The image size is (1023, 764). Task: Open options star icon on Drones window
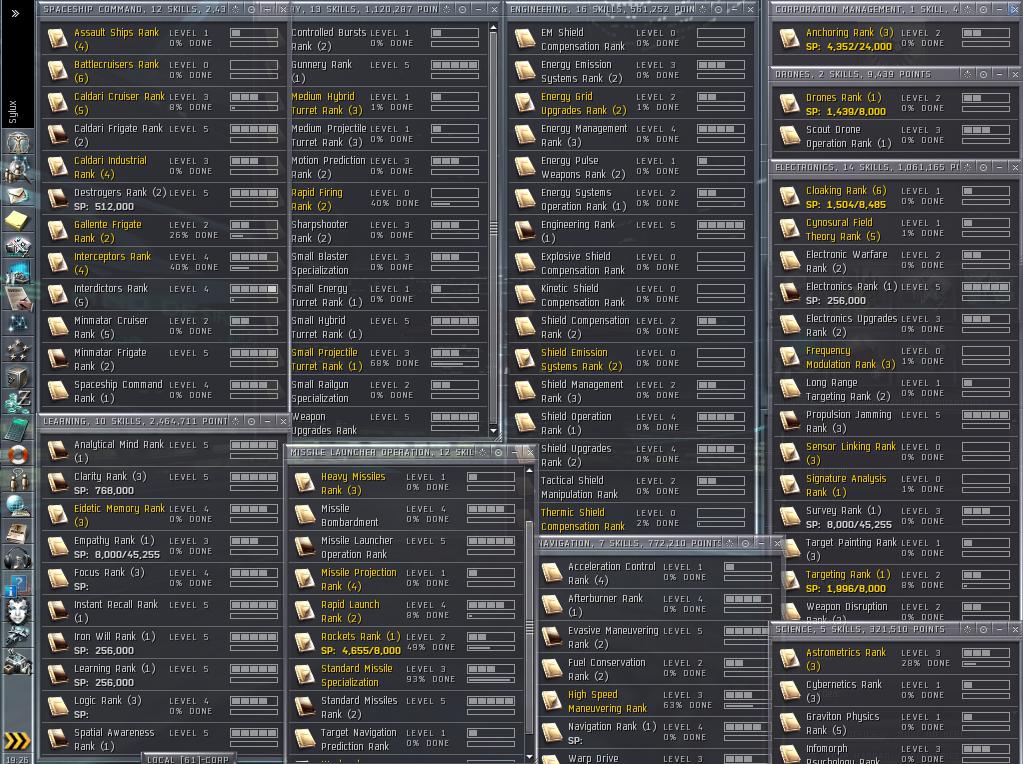click(x=968, y=74)
